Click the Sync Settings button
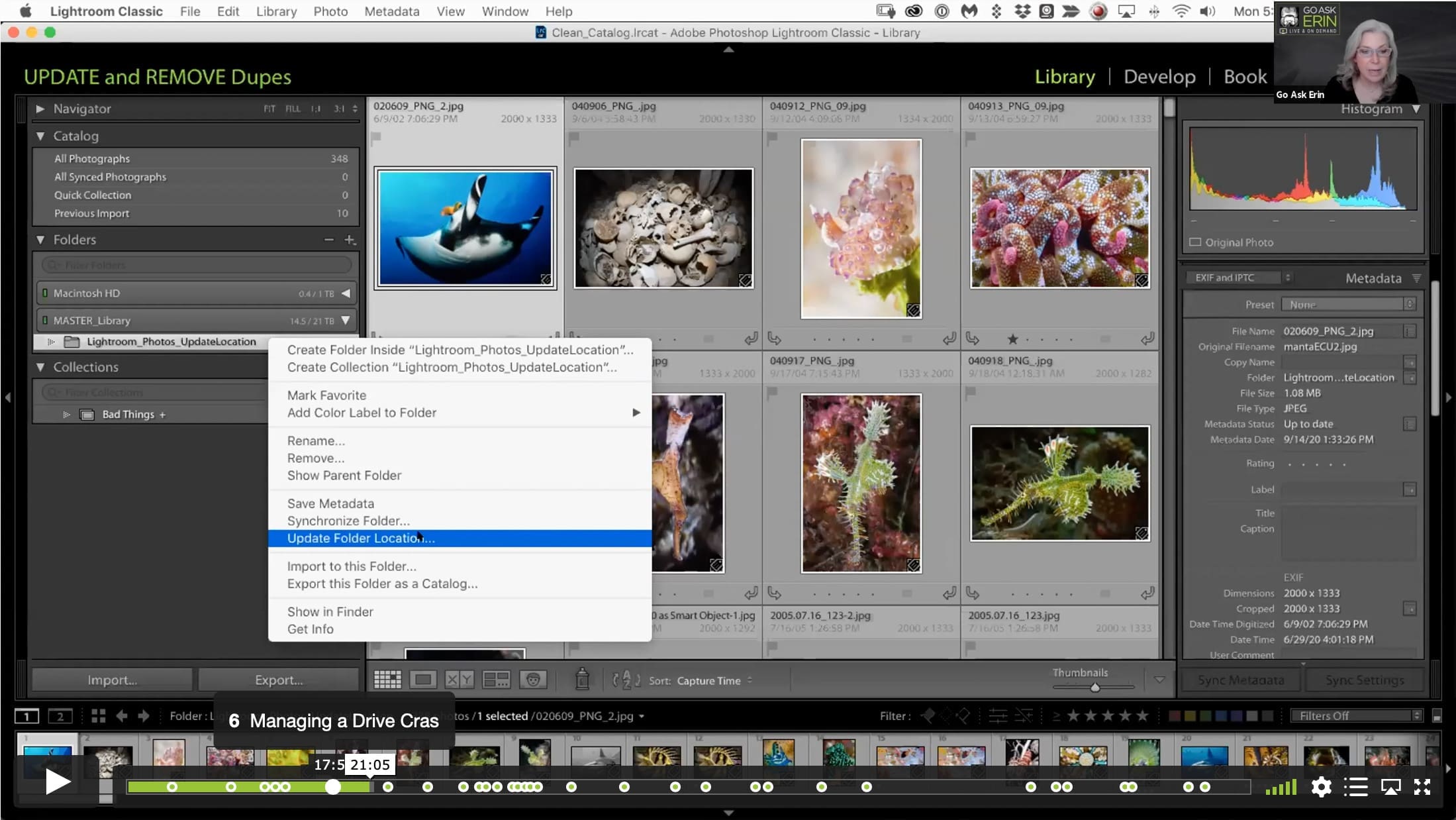 [x=1364, y=680]
